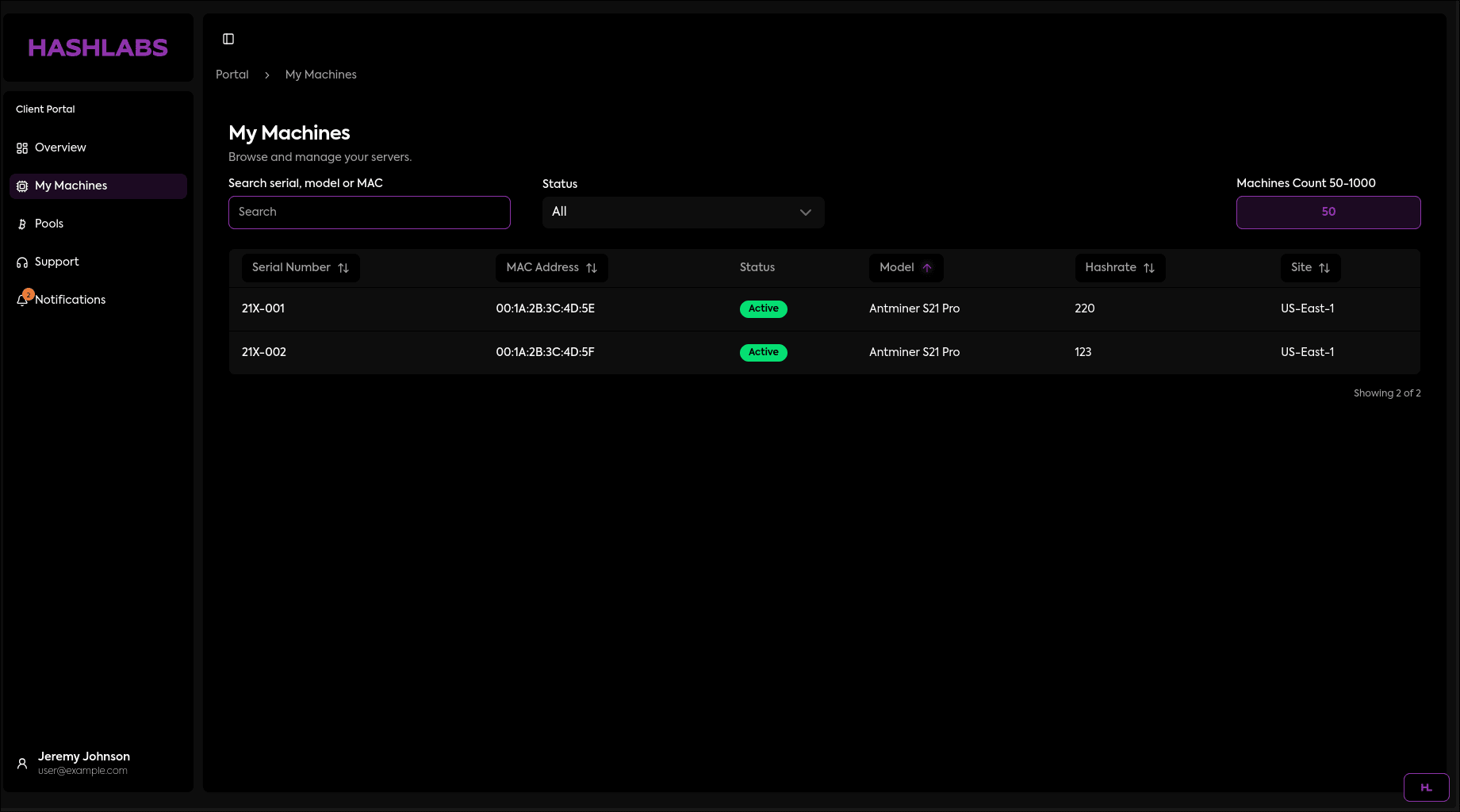Open notifications via the bell icon
1460x812 pixels.
click(23, 300)
